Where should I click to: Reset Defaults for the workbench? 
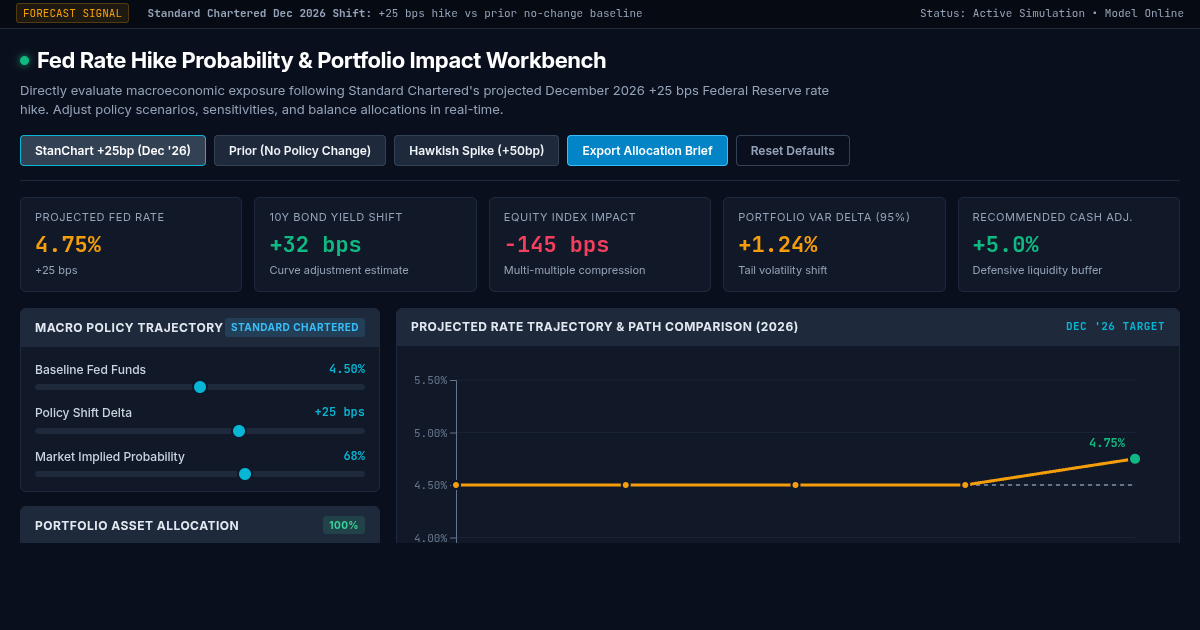tap(793, 151)
